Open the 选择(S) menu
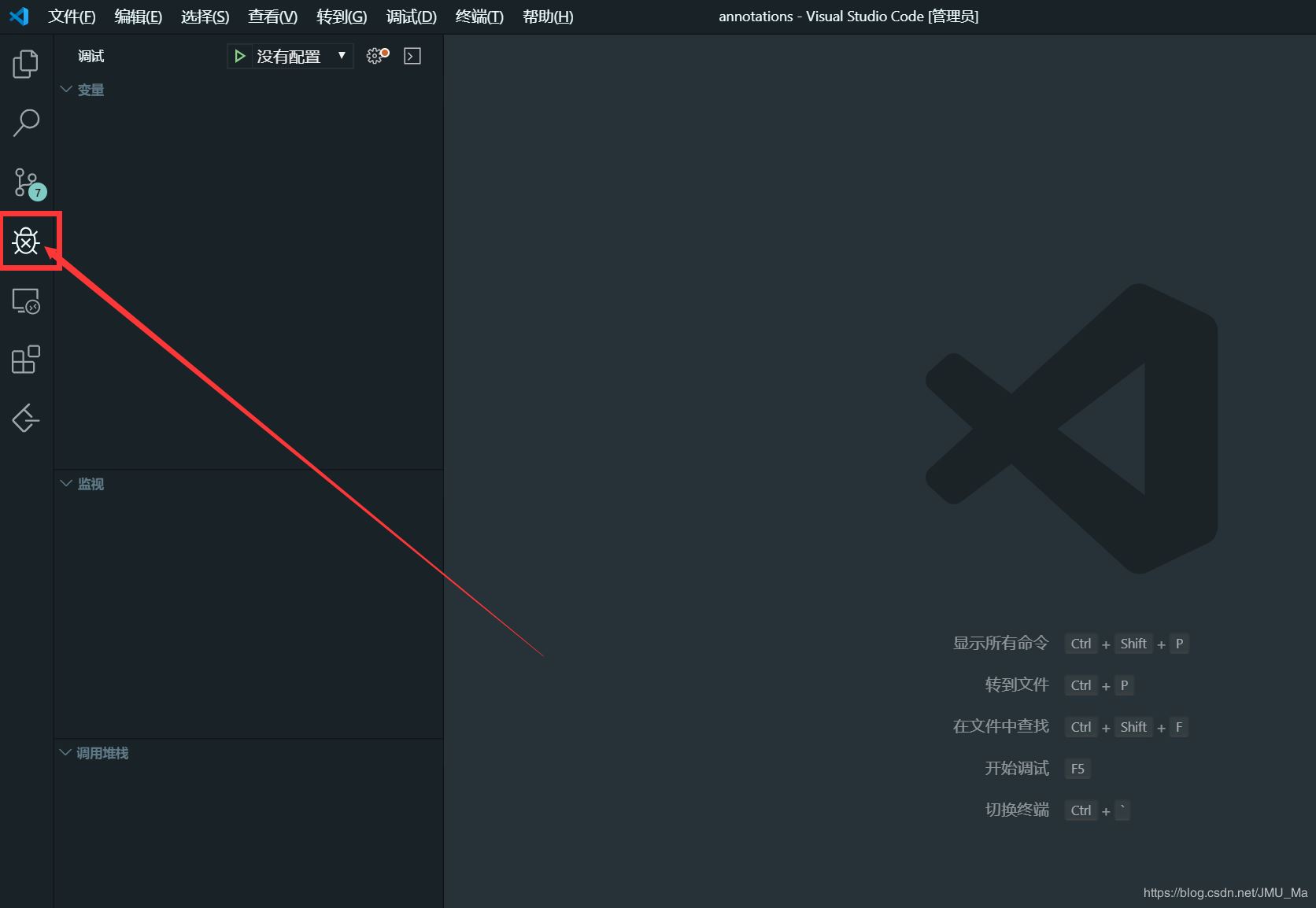 (205, 17)
